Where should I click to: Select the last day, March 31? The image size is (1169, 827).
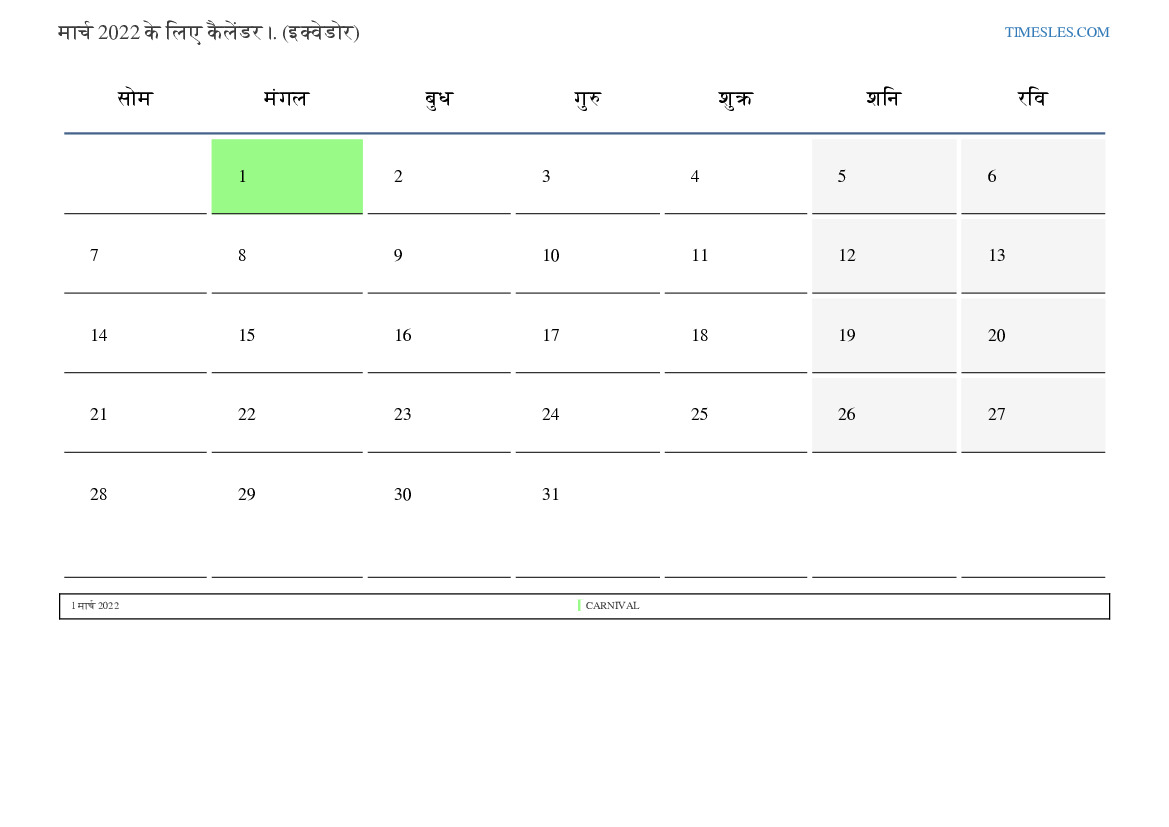[x=587, y=494]
